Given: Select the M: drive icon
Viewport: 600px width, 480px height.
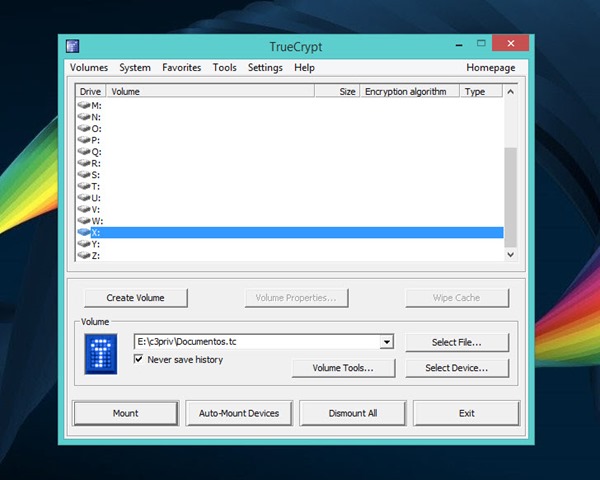Looking at the screenshot, I should click(84, 105).
